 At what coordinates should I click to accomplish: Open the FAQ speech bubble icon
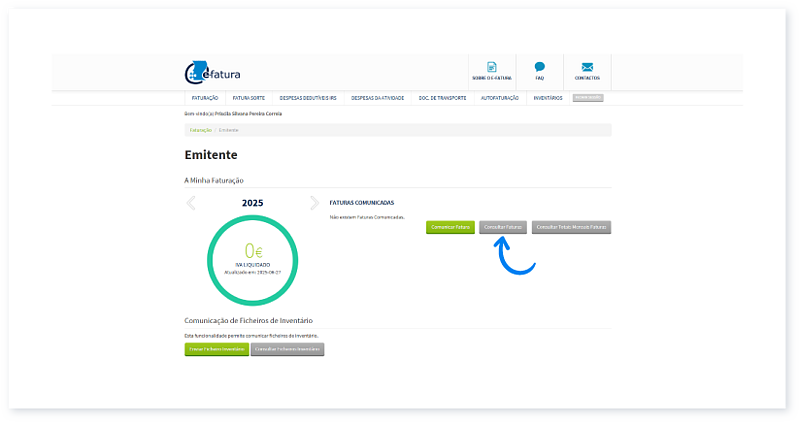[x=539, y=67]
